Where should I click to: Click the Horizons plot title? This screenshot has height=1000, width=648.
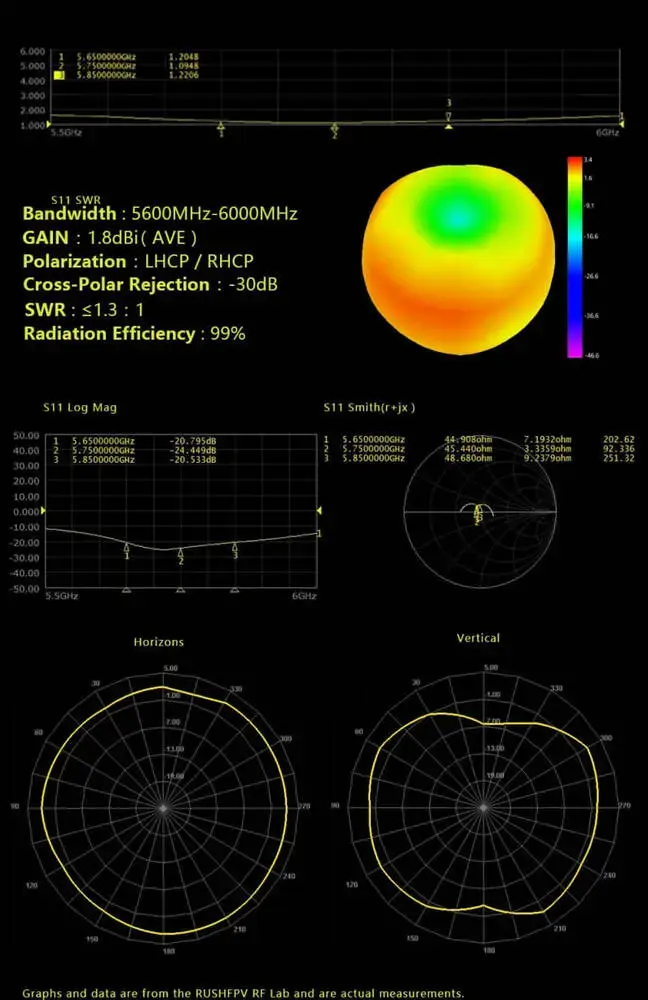coord(159,642)
